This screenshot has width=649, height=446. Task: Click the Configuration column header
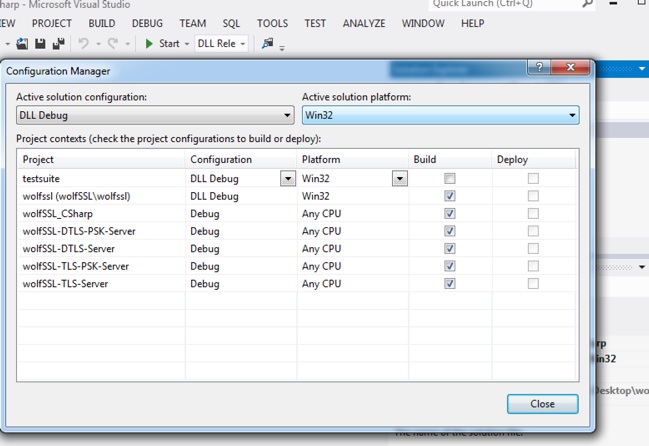click(x=241, y=159)
